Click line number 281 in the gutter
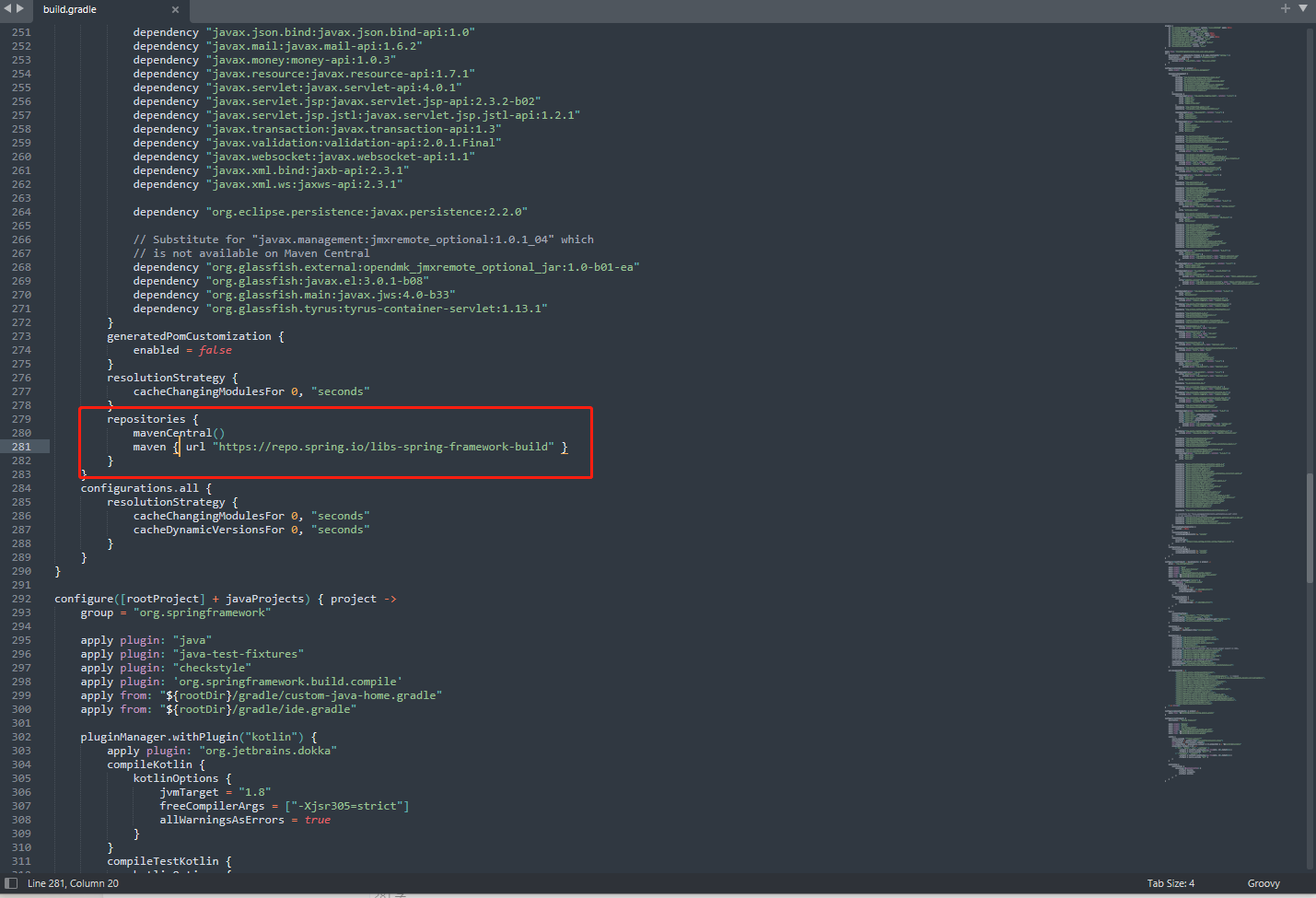 point(21,447)
